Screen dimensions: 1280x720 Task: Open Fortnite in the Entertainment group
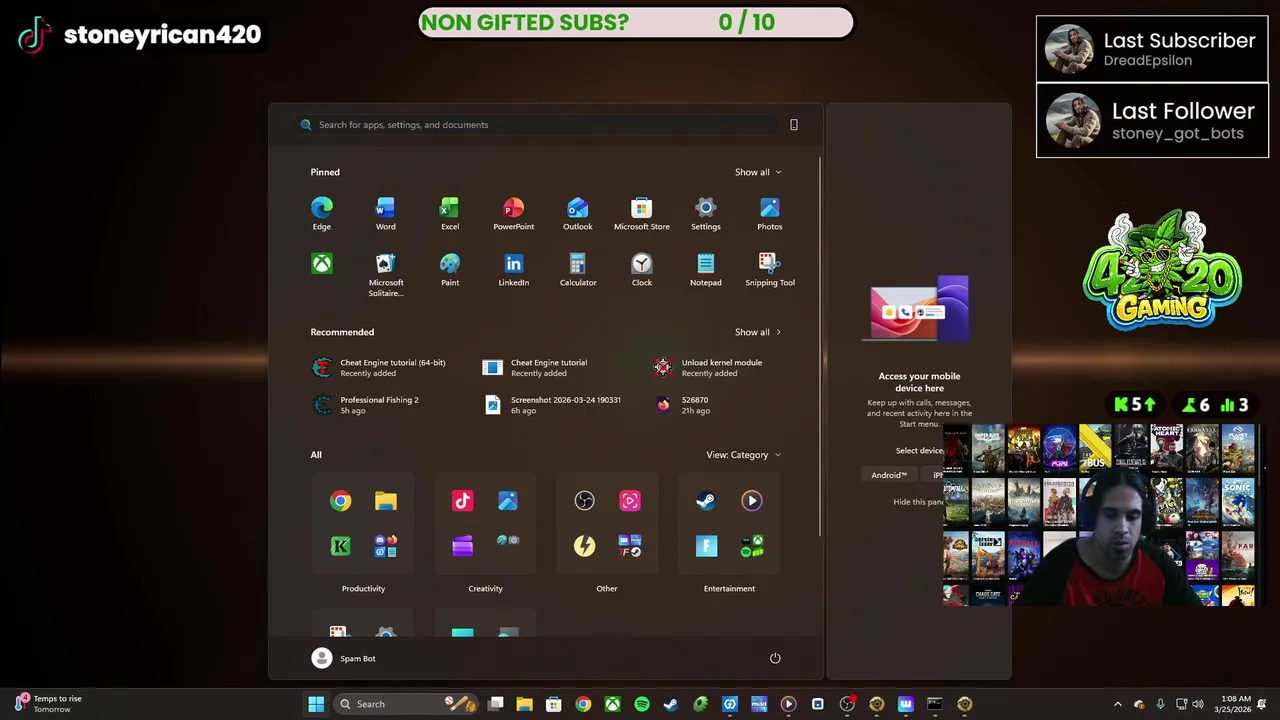706,546
